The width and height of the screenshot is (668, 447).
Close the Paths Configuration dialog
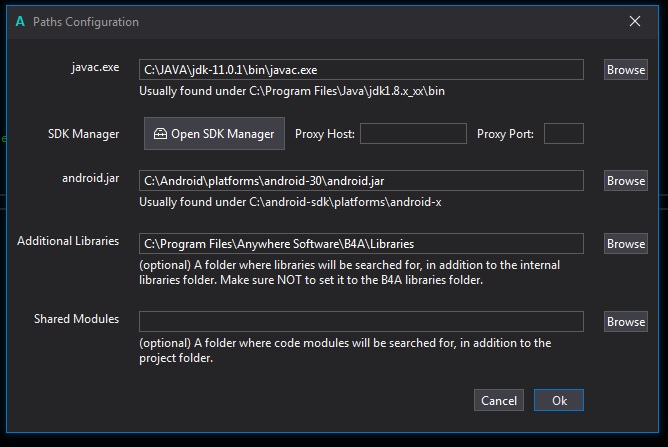click(634, 21)
